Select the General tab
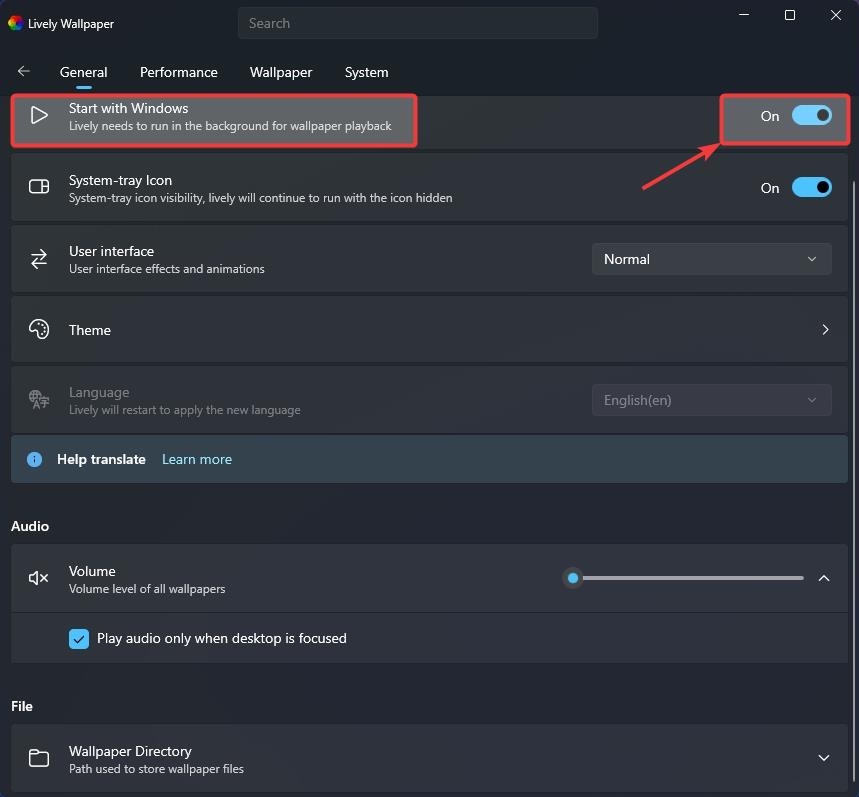The width and height of the screenshot is (859, 797). [84, 72]
